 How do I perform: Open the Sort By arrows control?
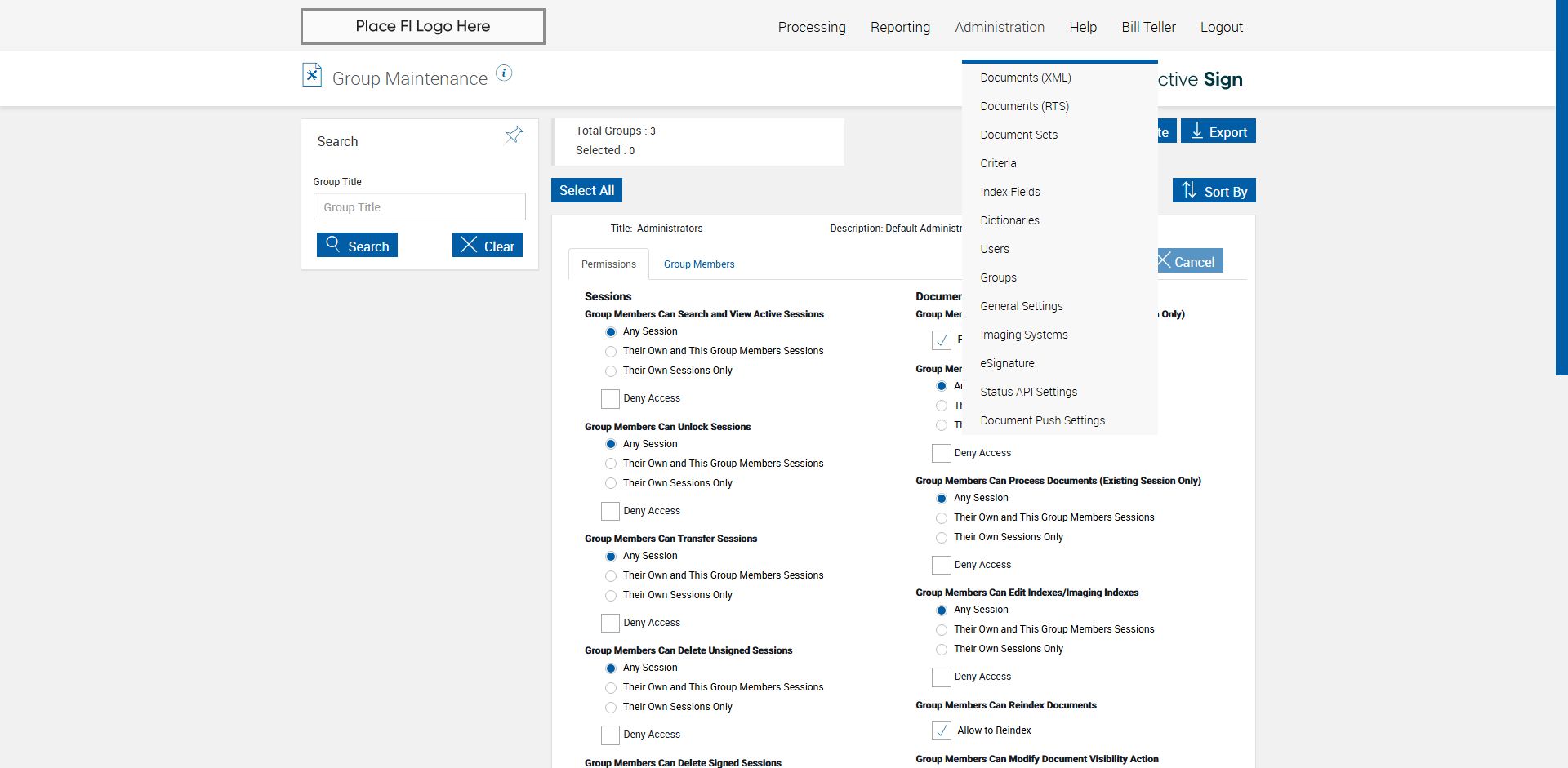tap(1214, 191)
